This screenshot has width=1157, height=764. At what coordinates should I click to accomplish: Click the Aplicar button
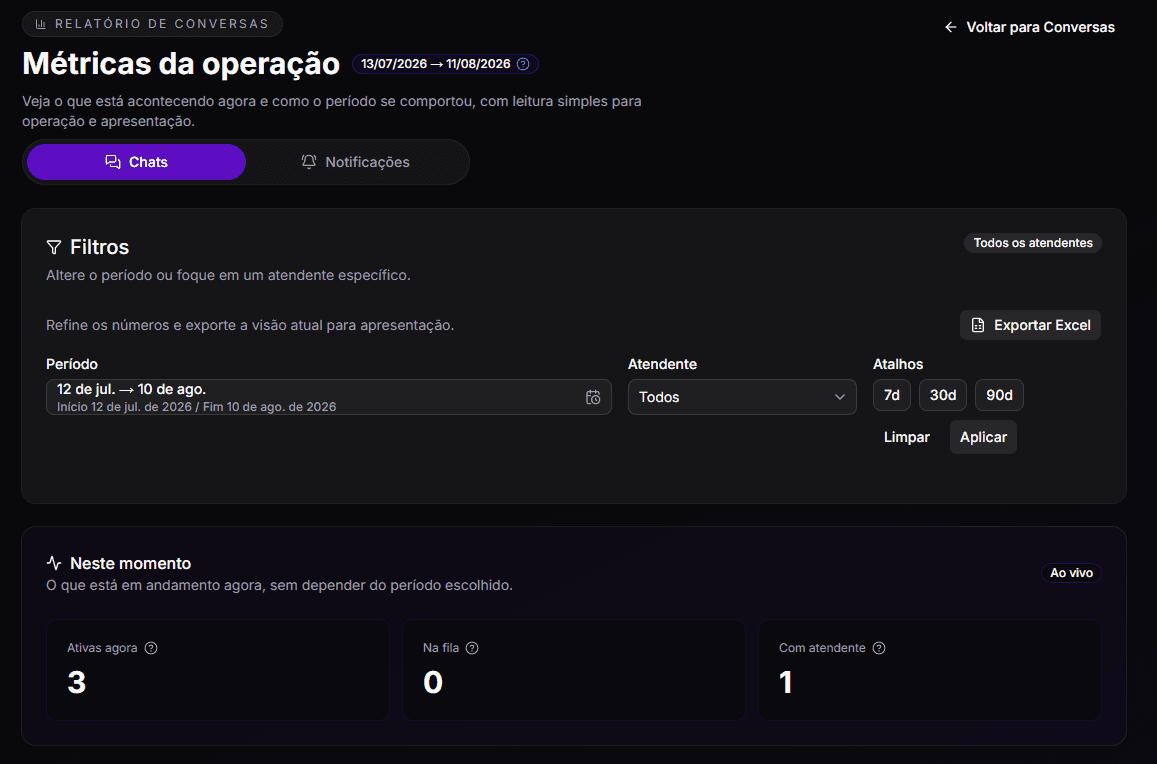coord(983,438)
